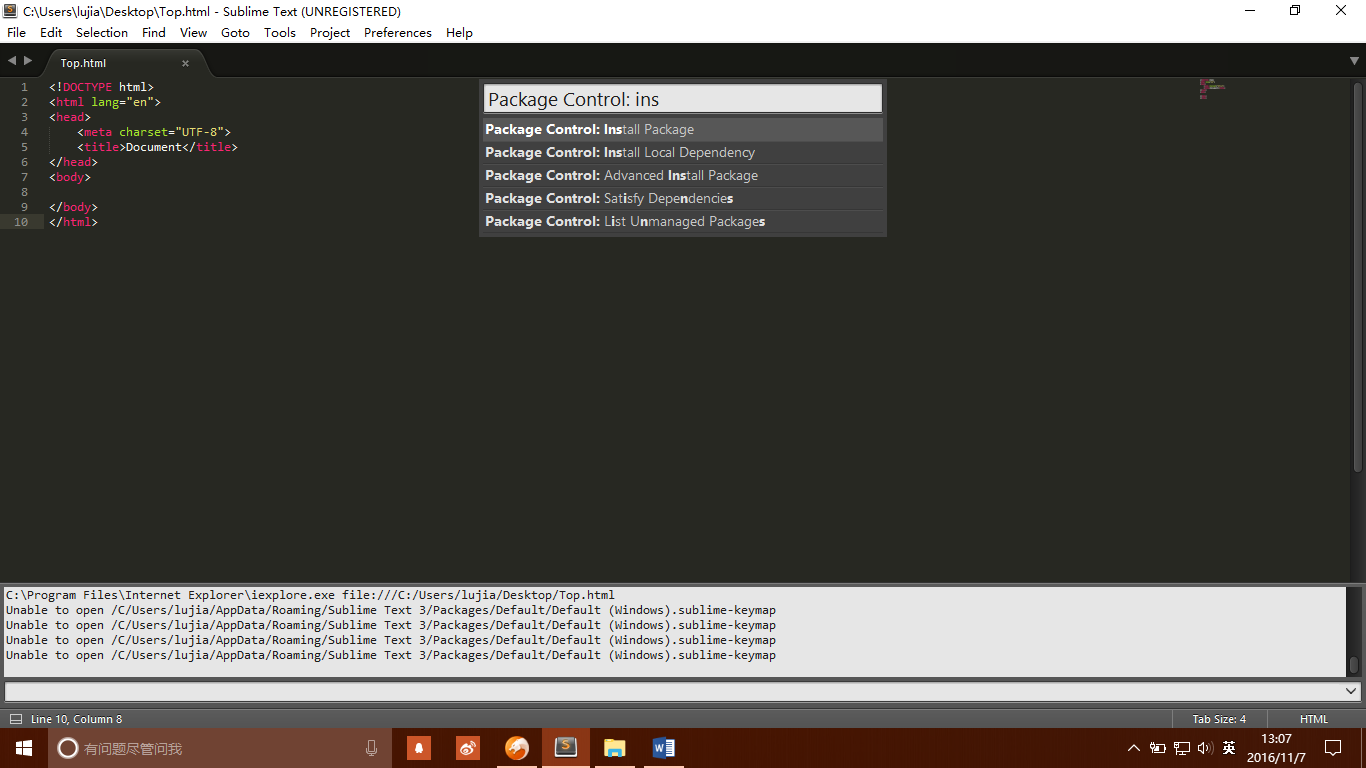Viewport: 1366px width, 768px height.
Task: Click Line 10, Column 8 status text
Action: pyautogui.click(x=77, y=719)
